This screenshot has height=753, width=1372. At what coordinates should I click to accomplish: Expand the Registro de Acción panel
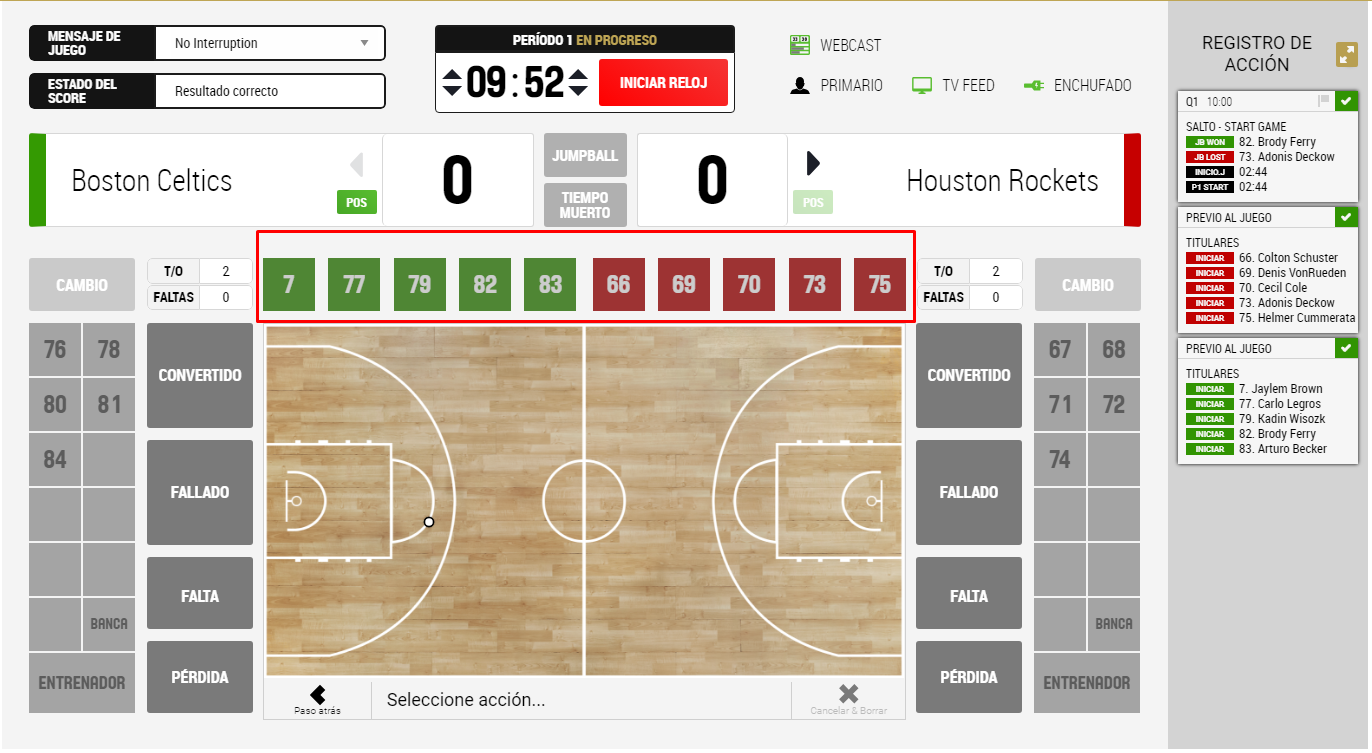[x=1347, y=55]
